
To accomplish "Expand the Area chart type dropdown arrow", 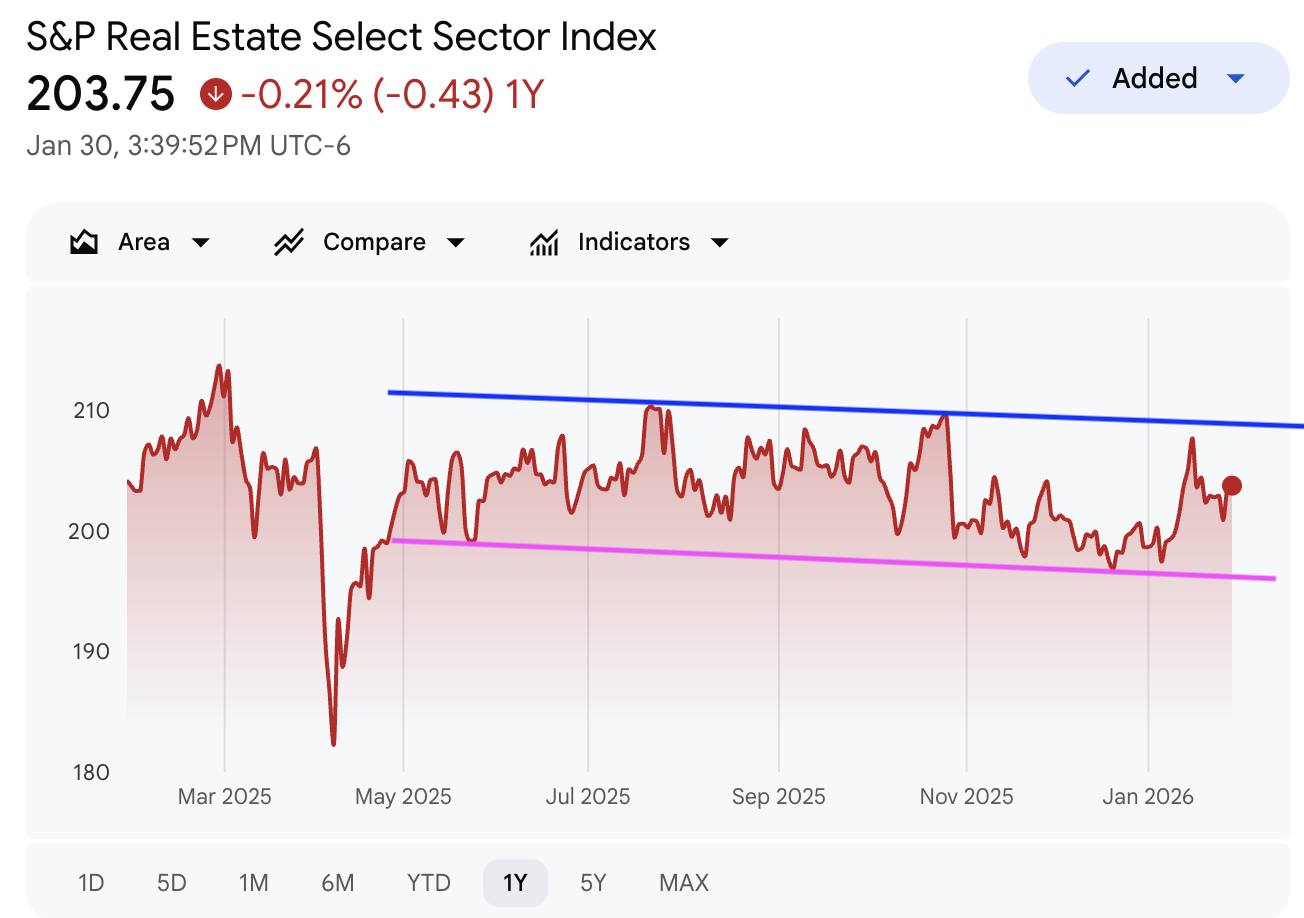I will point(200,242).
